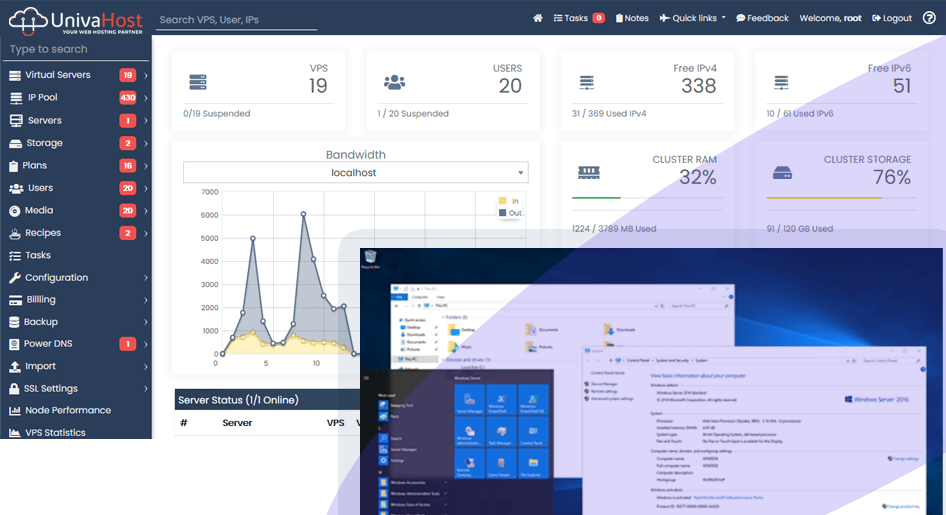
Task: Open the Quick links dropdown
Action: pyautogui.click(x=693, y=18)
